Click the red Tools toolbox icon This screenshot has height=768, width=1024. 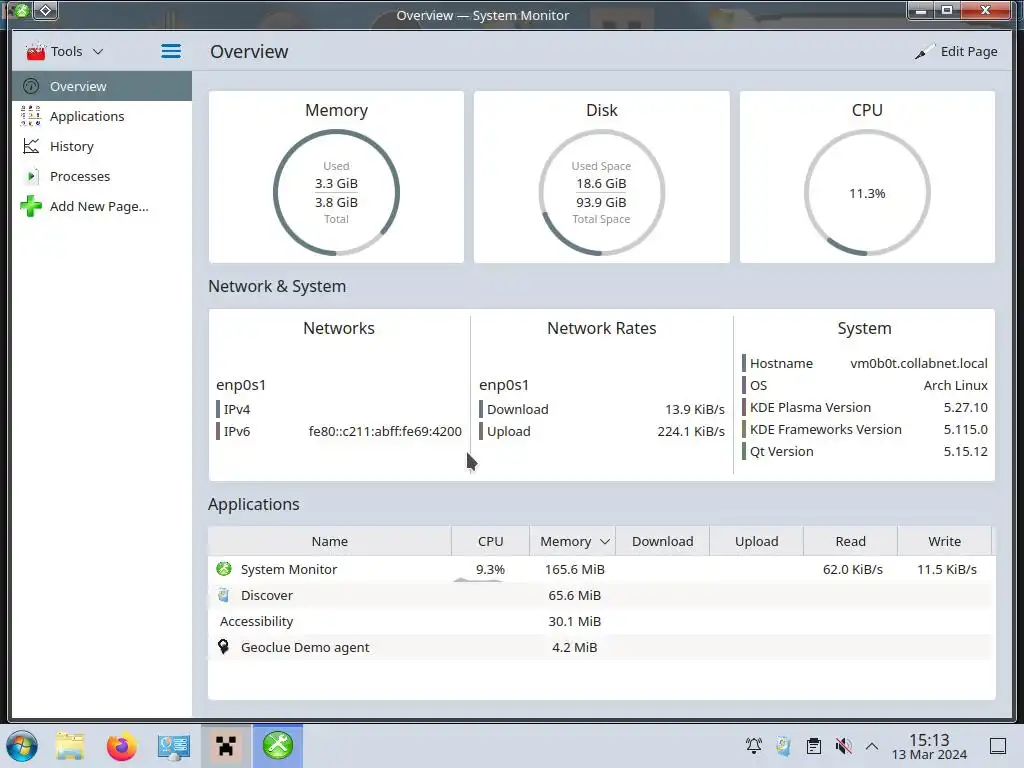point(35,51)
